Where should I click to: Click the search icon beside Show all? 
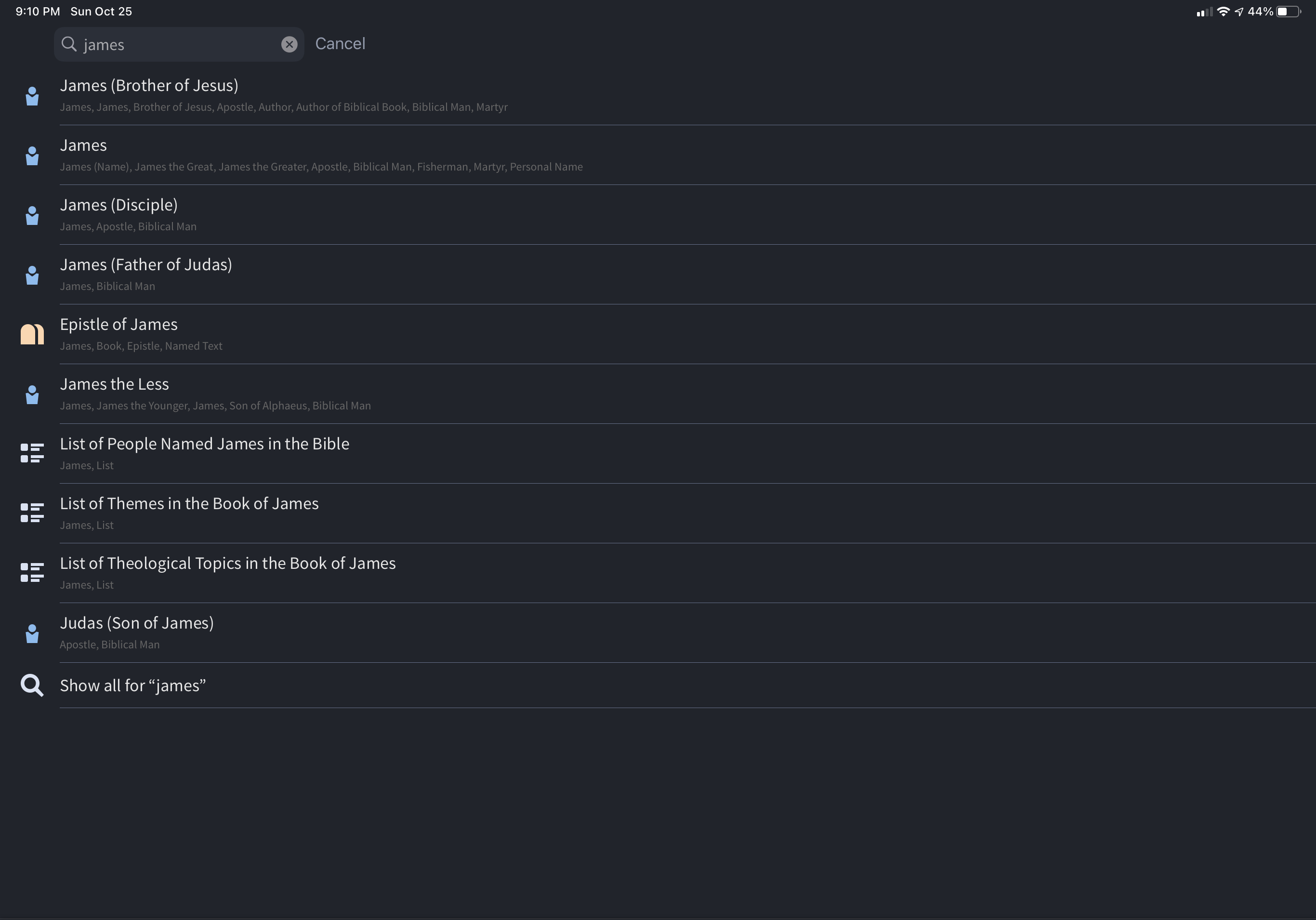[32, 685]
